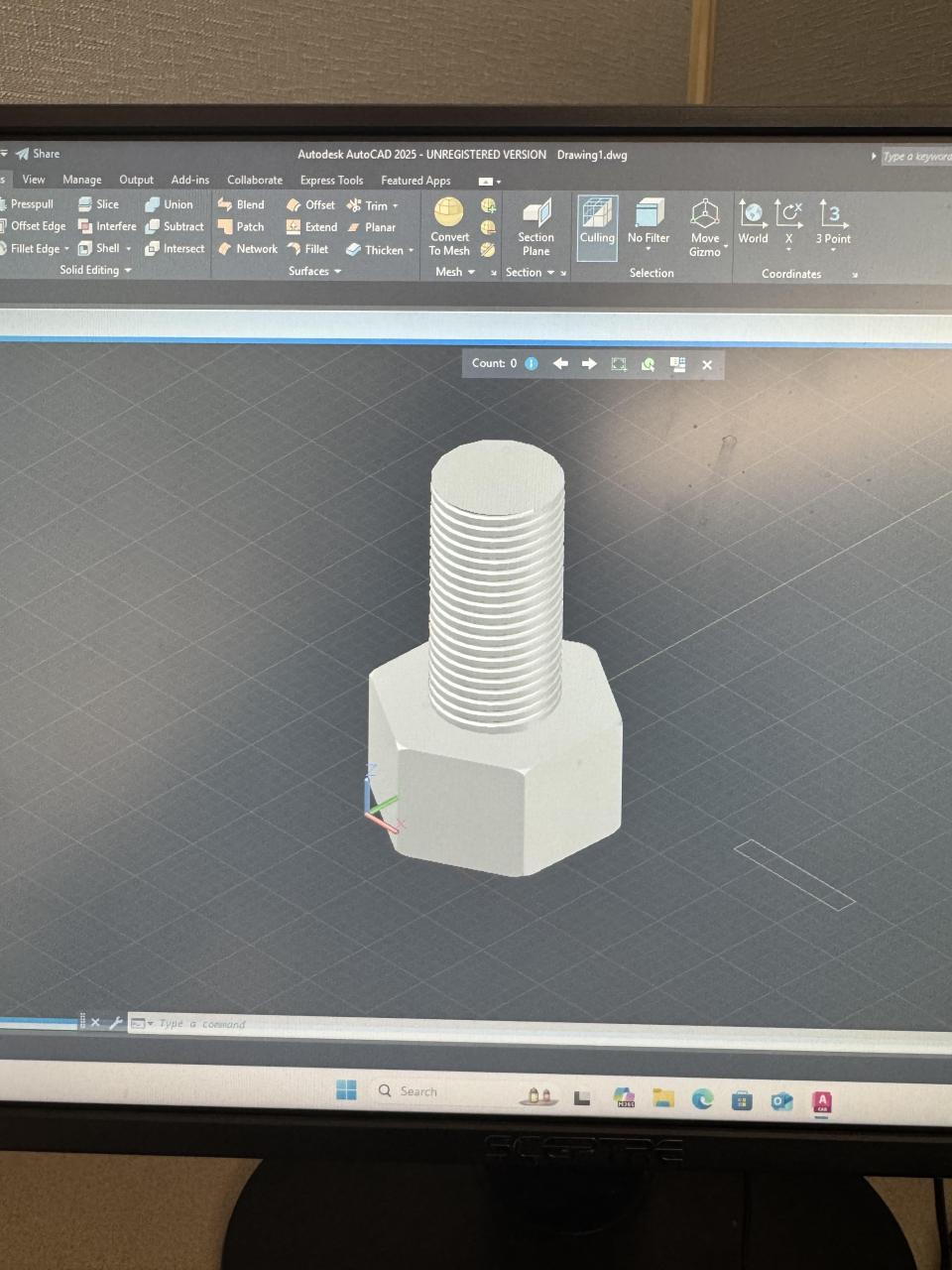Select the Shell tool

click(99, 248)
